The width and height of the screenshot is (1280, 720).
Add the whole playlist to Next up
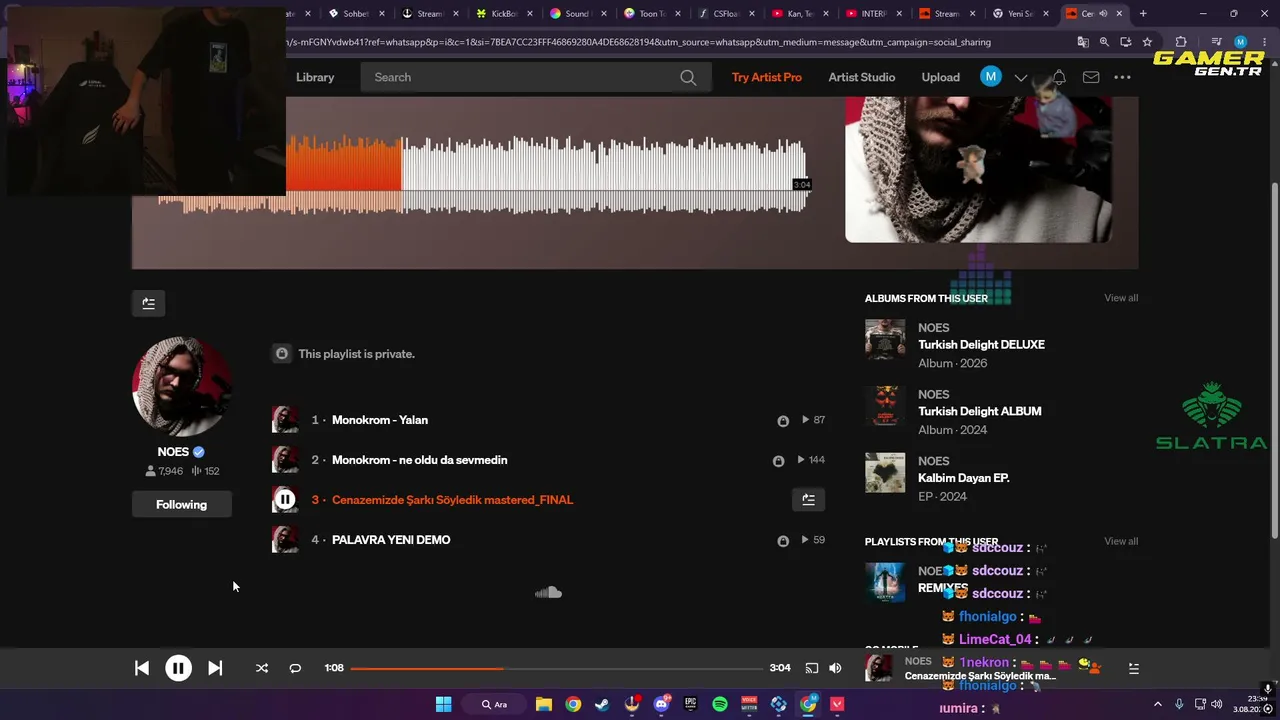(149, 303)
